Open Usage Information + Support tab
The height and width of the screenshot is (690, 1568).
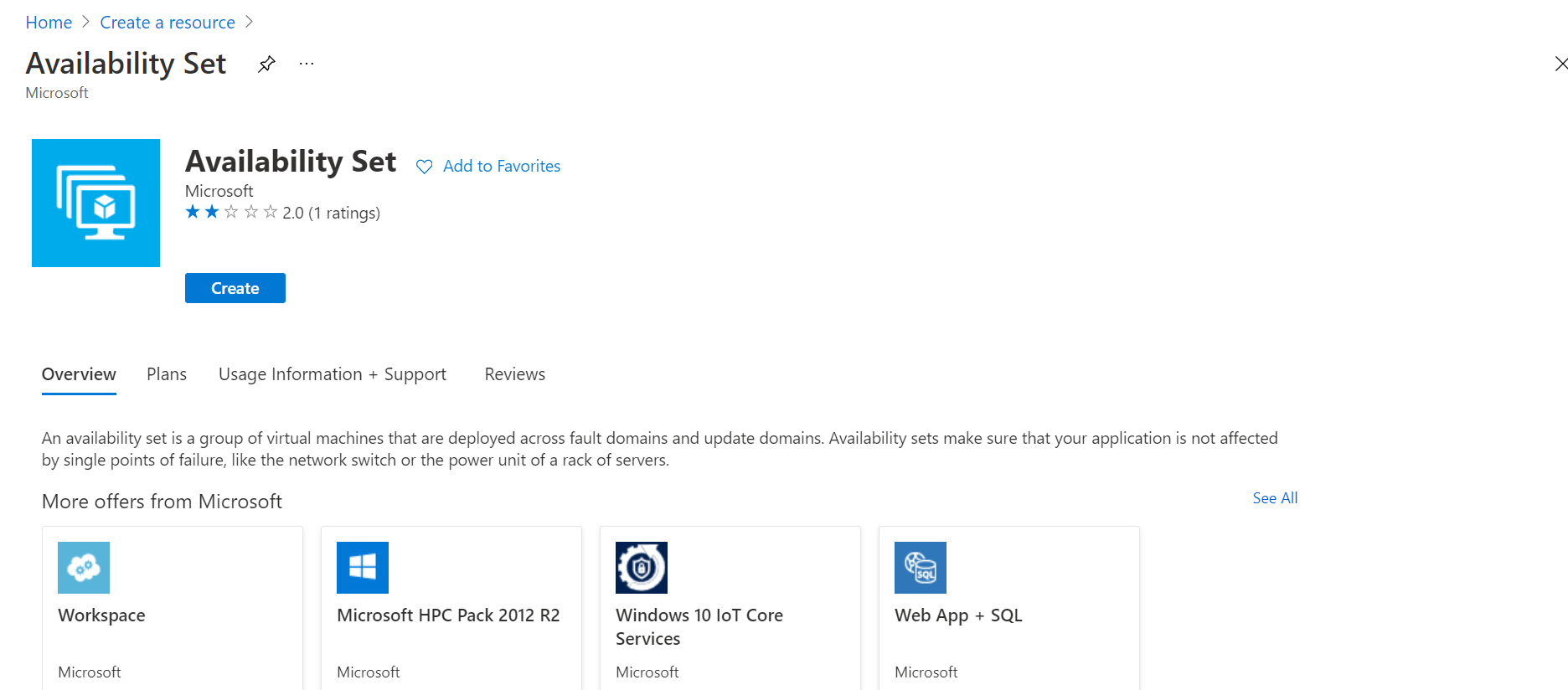pos(333,374)
